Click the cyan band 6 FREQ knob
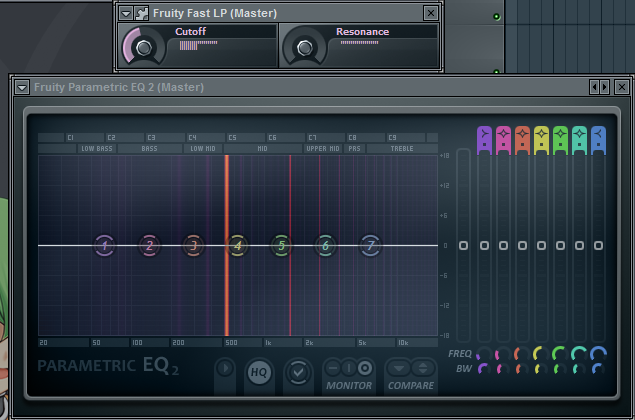This screenshot has height=420, width=635. [x=579, y=353]
